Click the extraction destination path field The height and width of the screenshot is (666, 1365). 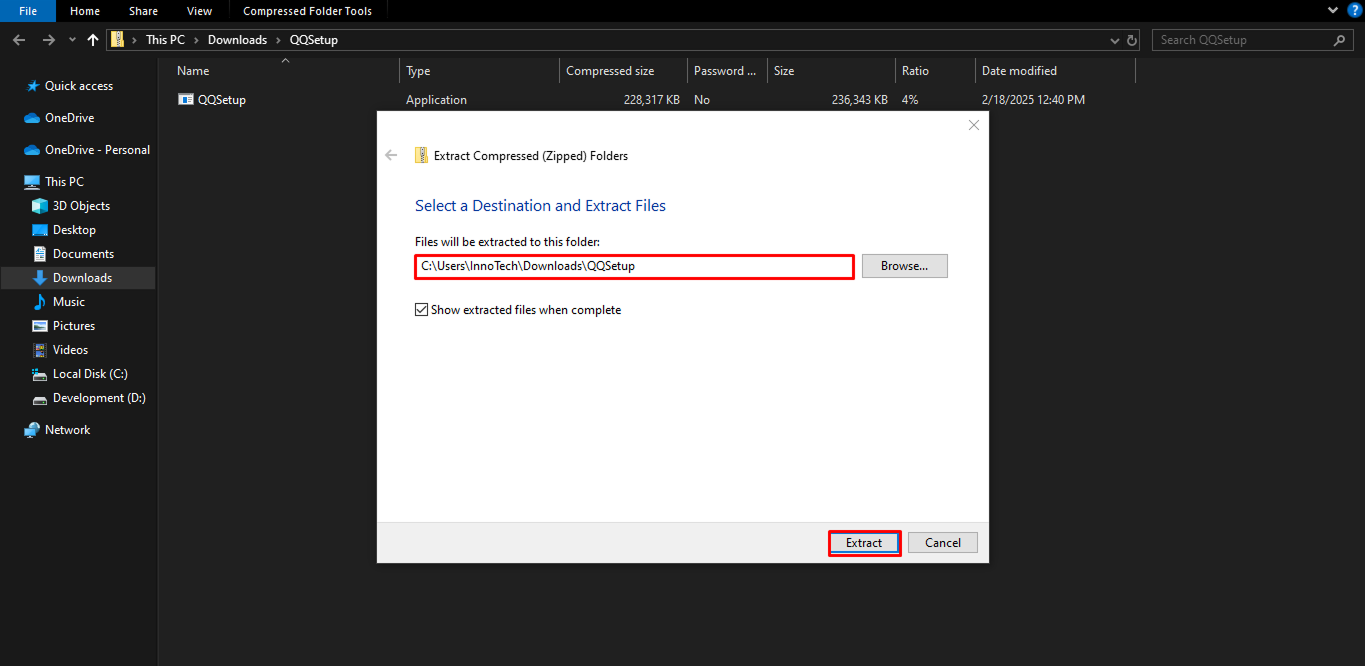(634, 266)
